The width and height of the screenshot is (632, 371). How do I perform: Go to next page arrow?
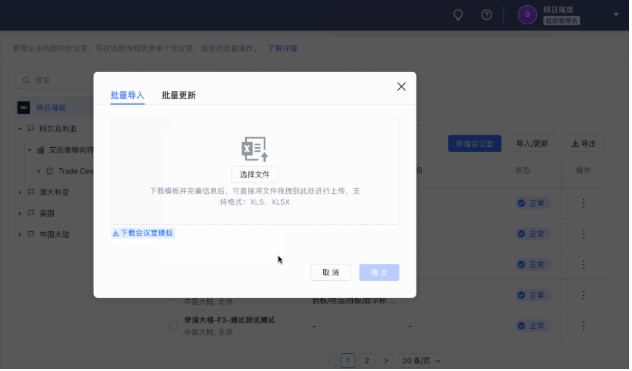click(x=387, y=361)
